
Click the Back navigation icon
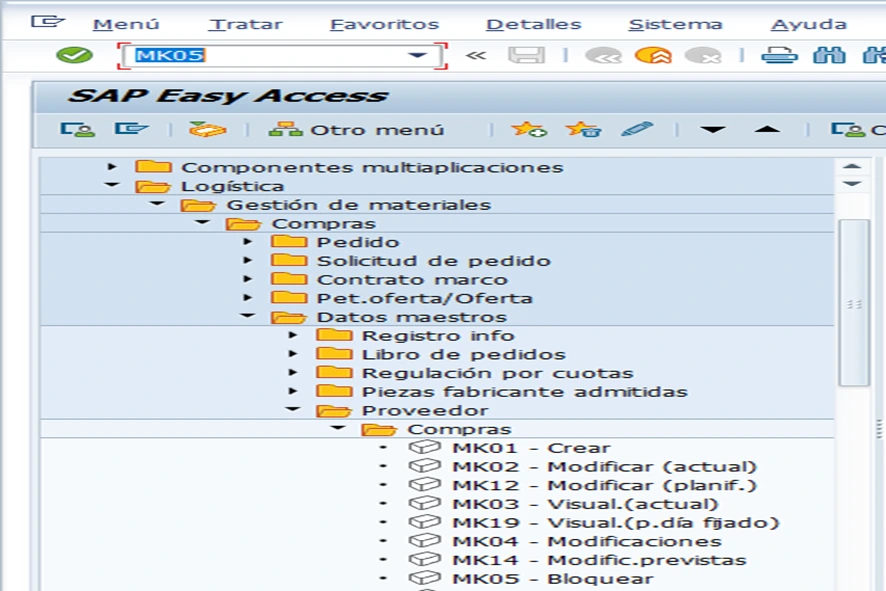pos(603,55)
